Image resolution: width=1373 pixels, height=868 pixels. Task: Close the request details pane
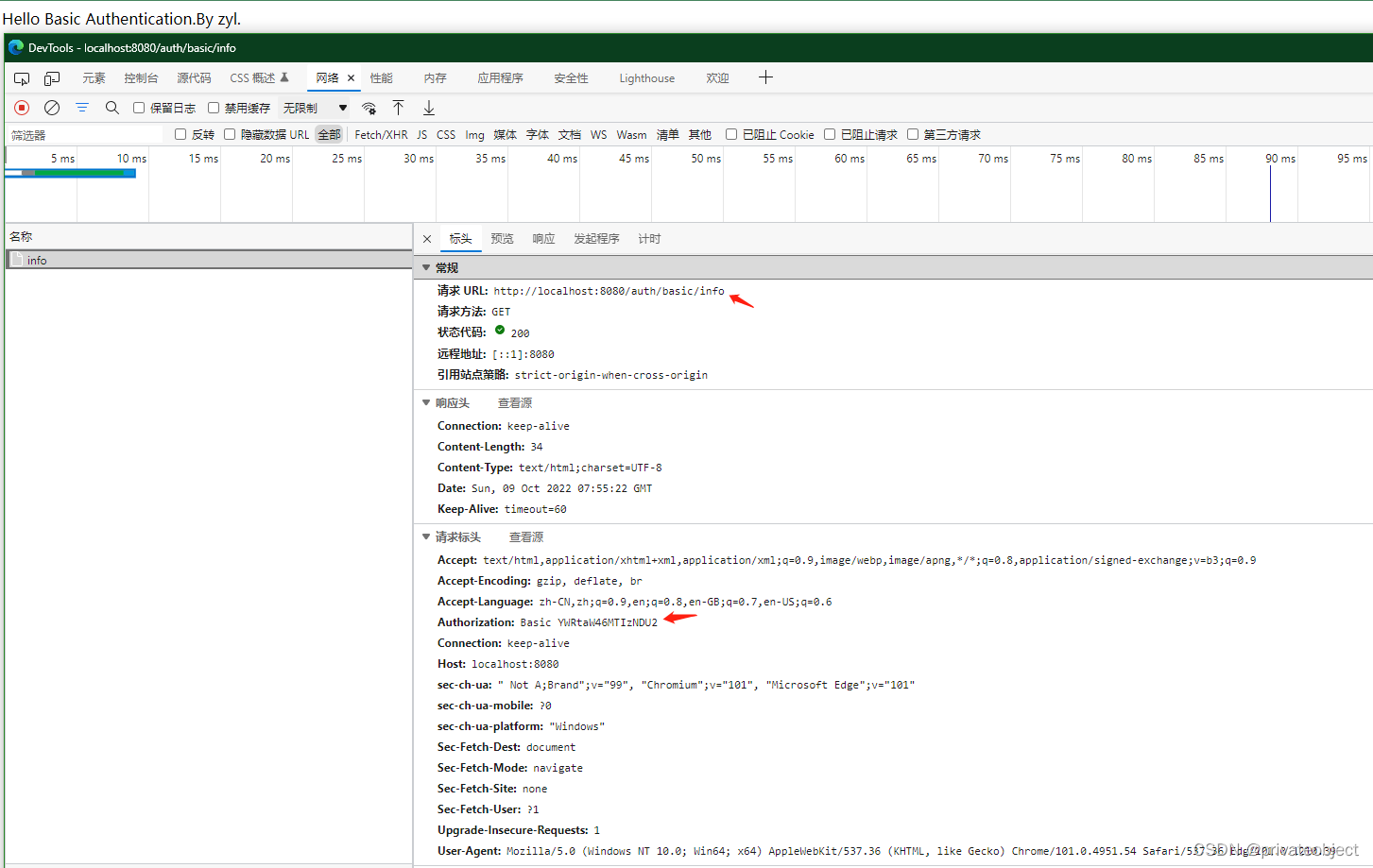[427, 239]
